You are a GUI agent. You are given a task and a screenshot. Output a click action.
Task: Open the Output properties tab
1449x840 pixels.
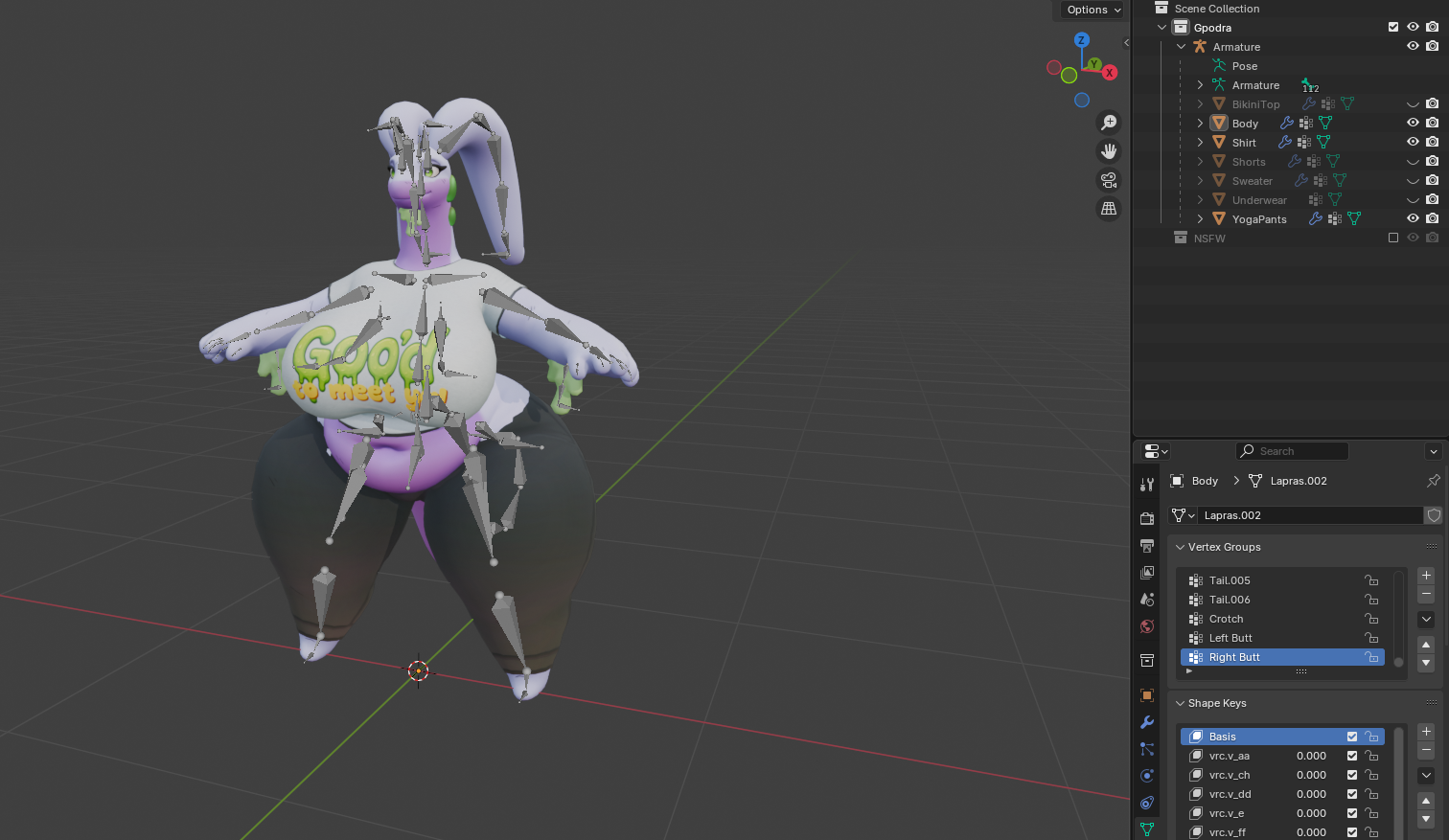pos(1147,545)
